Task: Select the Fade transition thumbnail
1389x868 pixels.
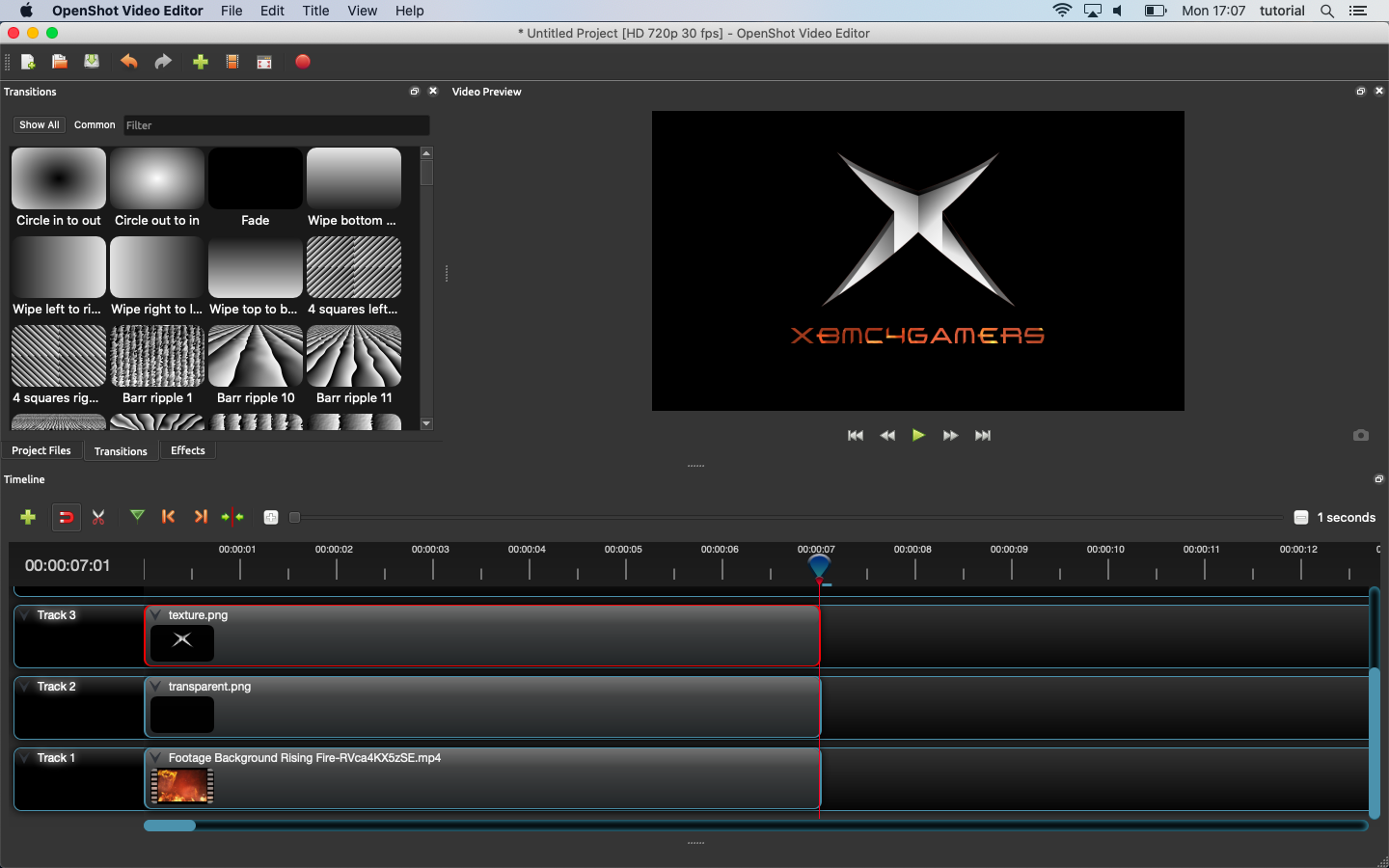Action: [256, 179]
